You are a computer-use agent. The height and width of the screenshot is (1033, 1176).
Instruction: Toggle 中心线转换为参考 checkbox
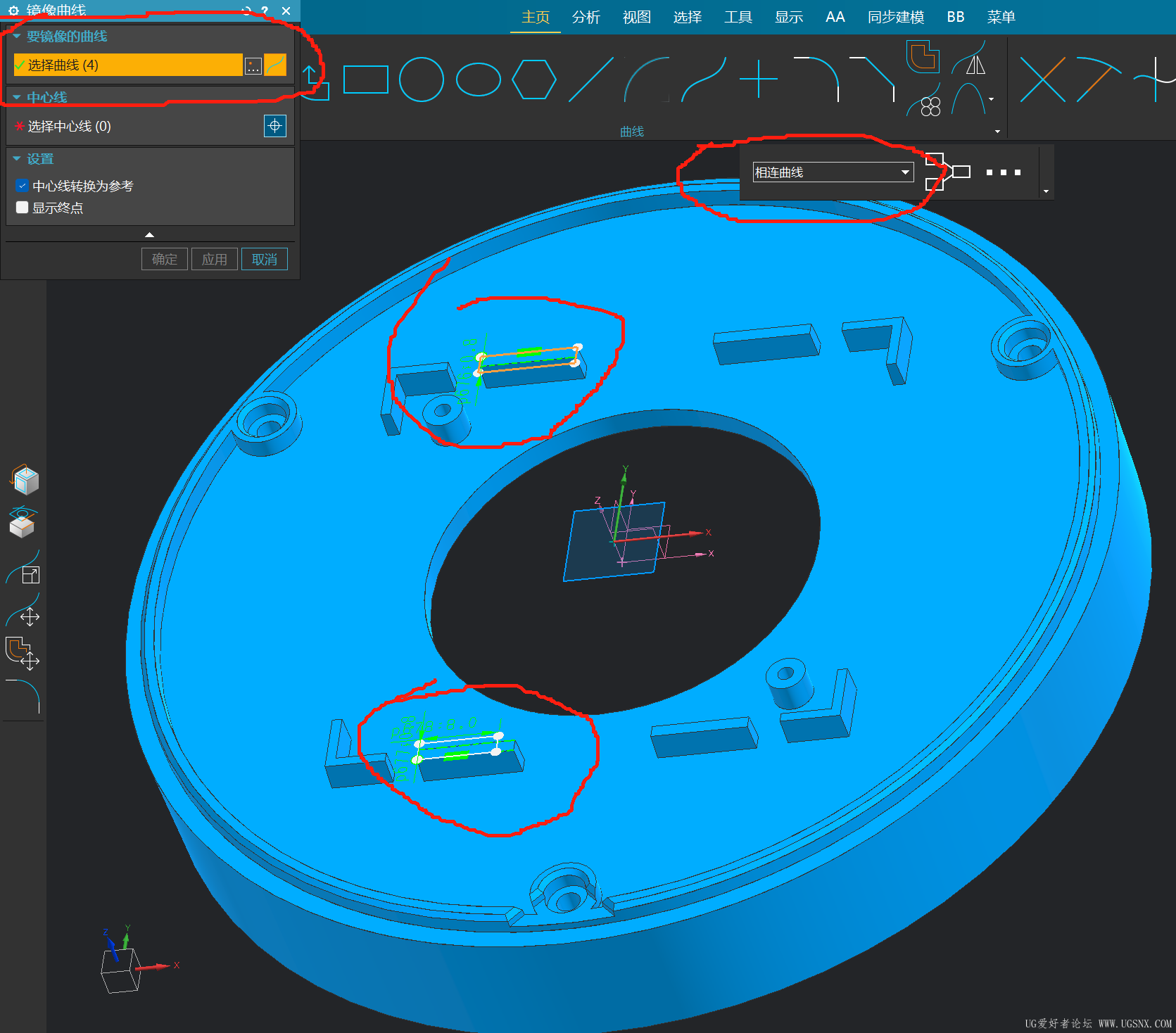tap(23, 186)
